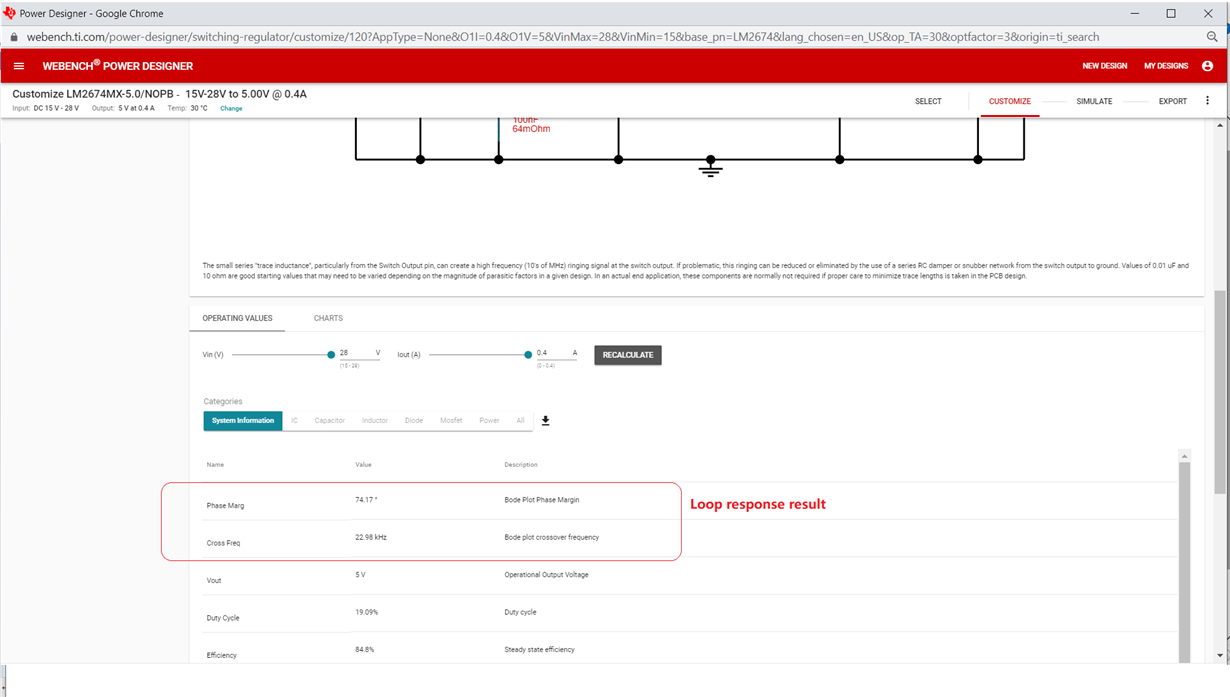Image resolution: width=1230 pixels, height=697 pixels.
Task: Click the WEBENCH POWER DESIGNER logo text
Action: (x=118, y=66)
